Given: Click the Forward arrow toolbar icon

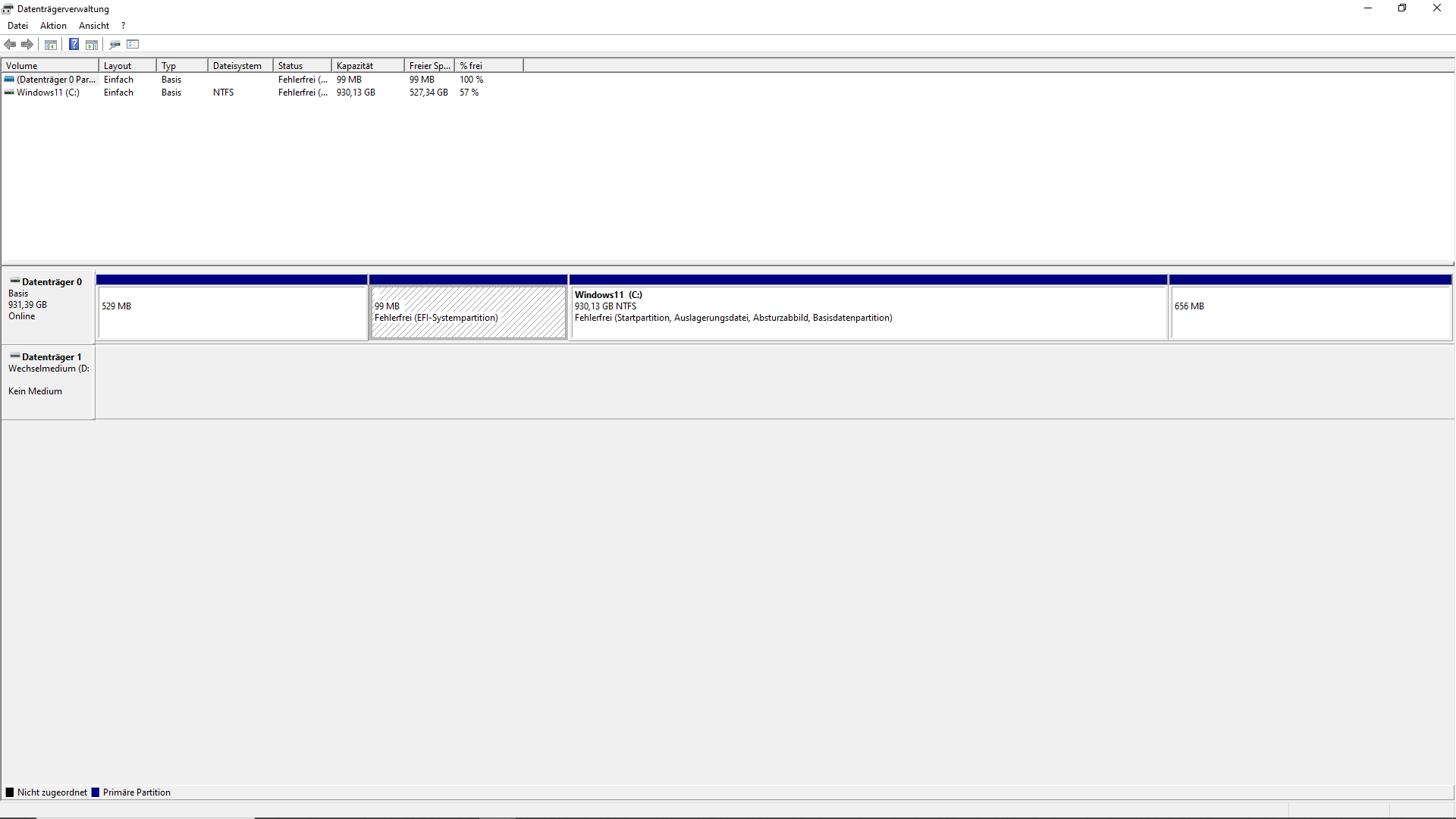Looking at the screenshot, I should point(27,45).
